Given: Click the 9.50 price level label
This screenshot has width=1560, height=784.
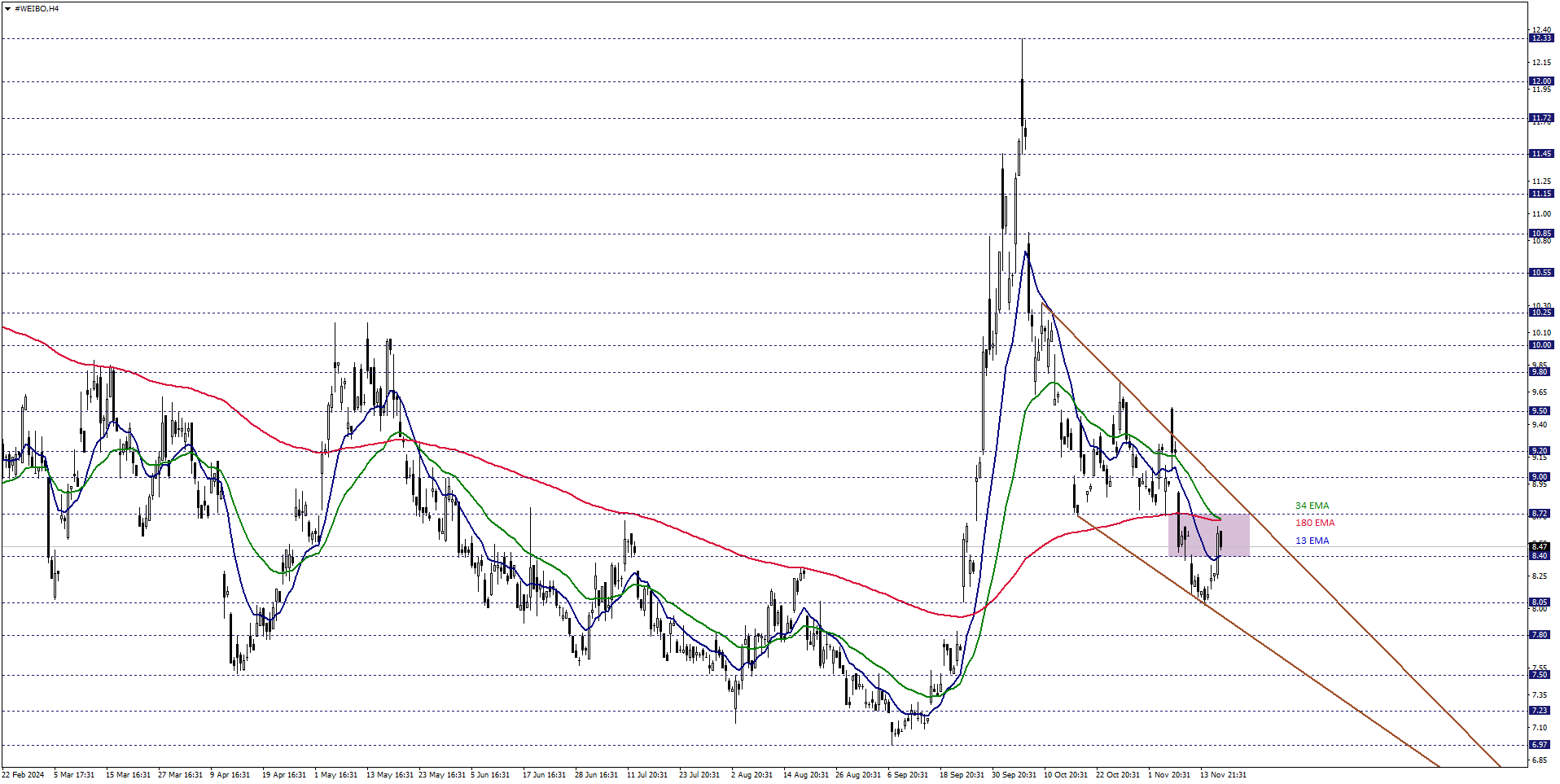Looking at the screenshot, I should point(1541,411).
